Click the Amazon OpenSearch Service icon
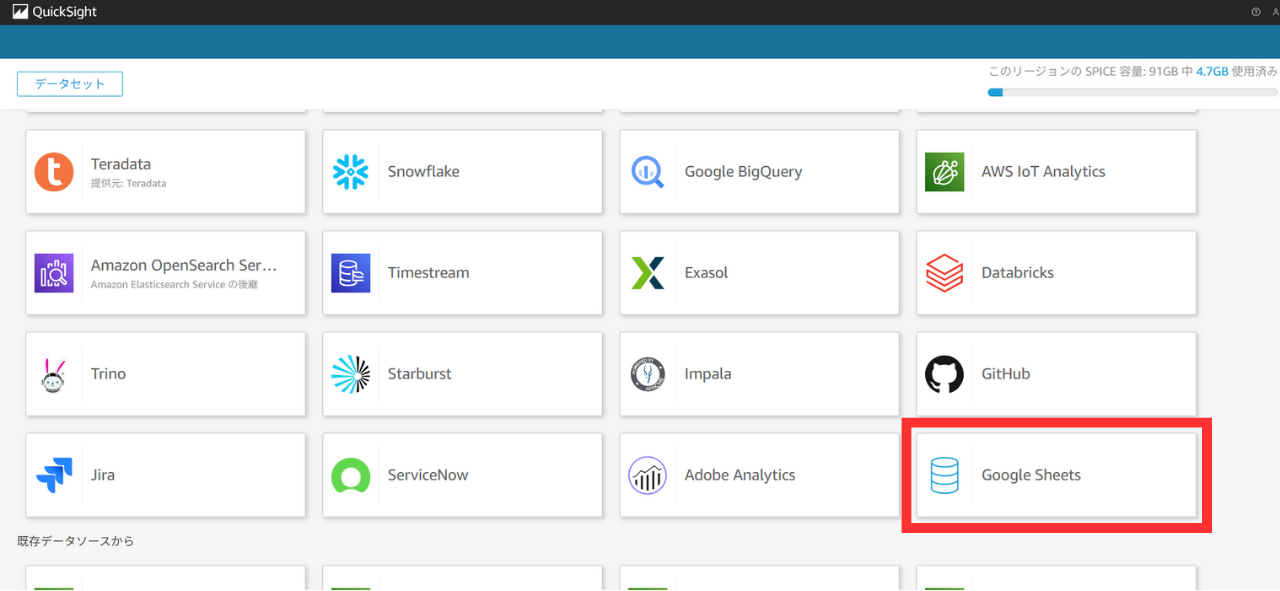The width and height of the screenshot is (1280, 591). coord(54,273)
